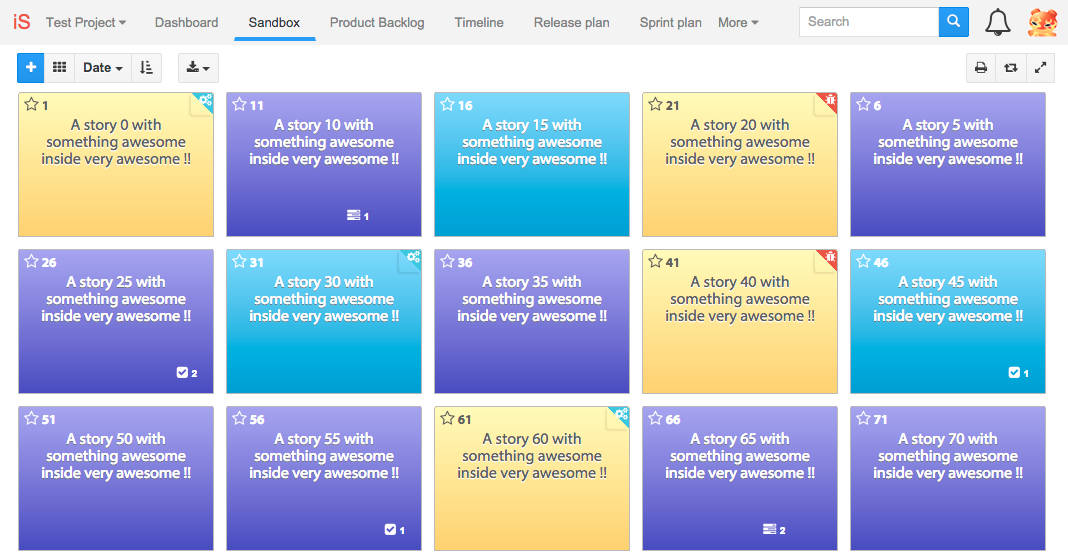Switch to grid view layout icon
The height and width of the screenshot is (558, 1068).
point(59,67)
